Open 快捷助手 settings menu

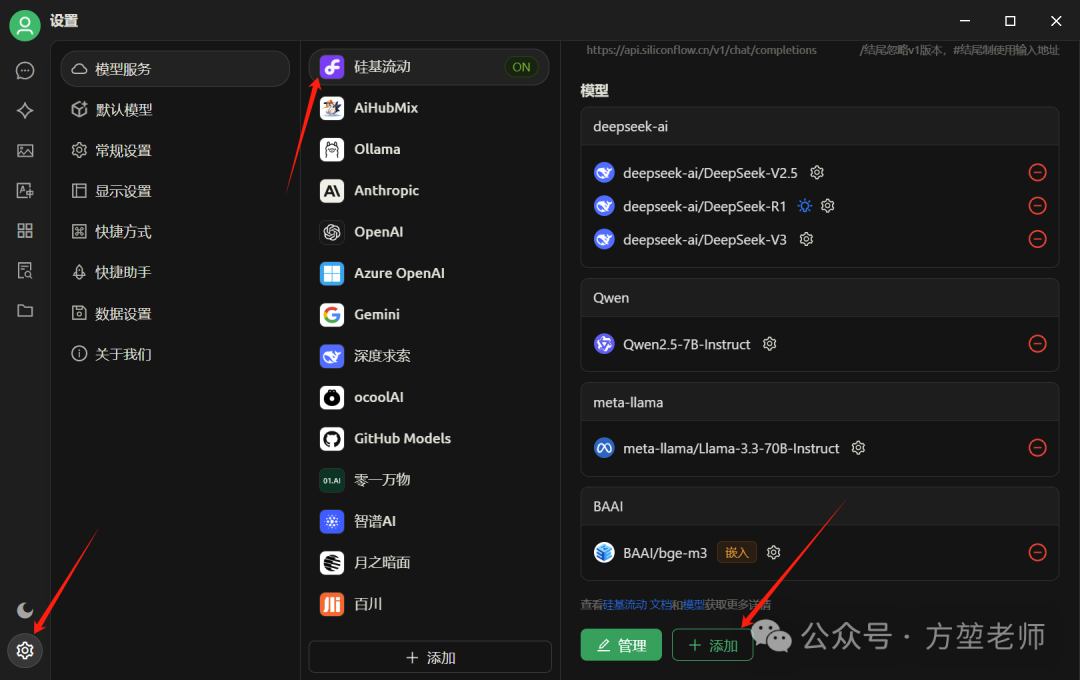tap(175, 272)
